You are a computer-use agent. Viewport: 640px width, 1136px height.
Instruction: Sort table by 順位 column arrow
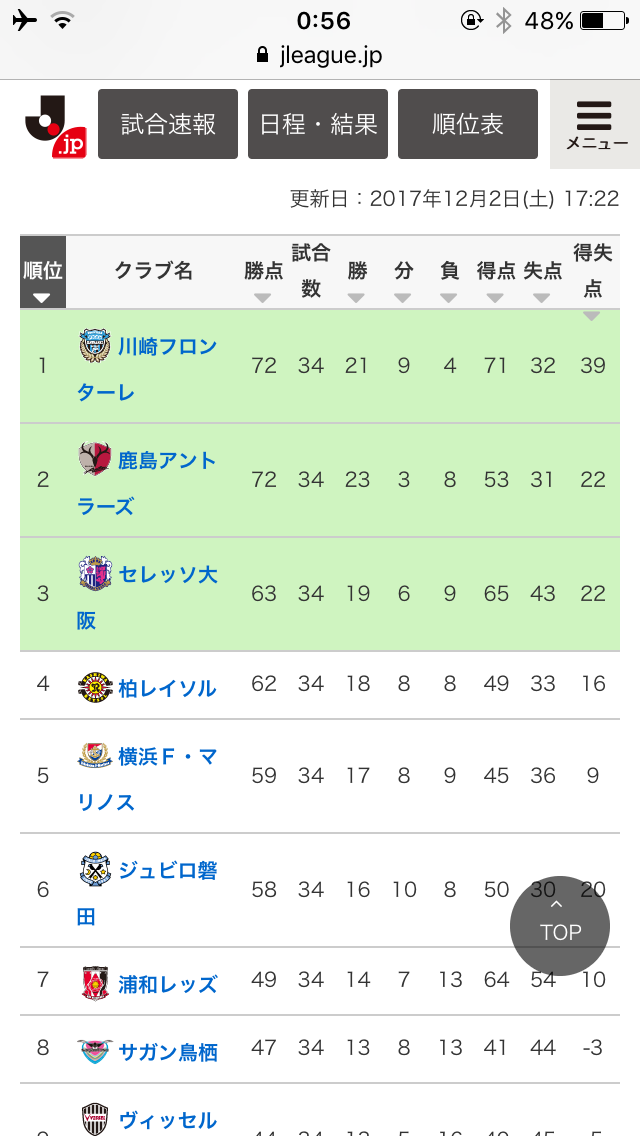pyautogui.click(x=42, y=298)
